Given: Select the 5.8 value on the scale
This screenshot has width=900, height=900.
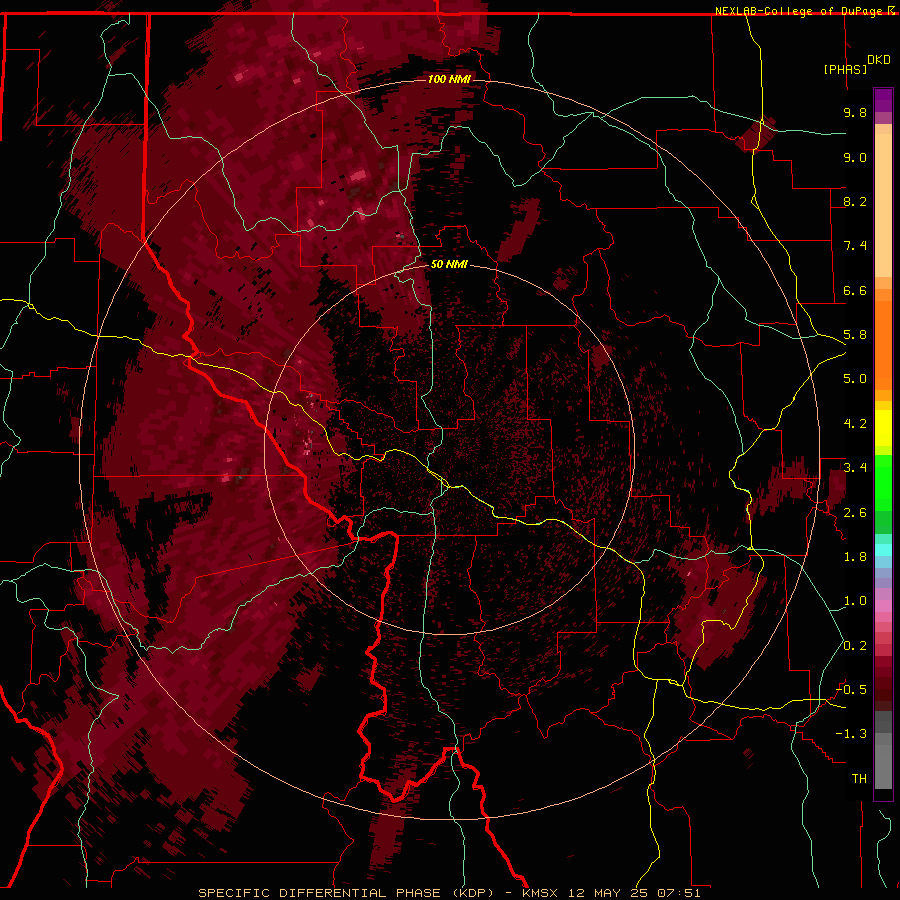Looking at the screenshot, I should 855,335.
